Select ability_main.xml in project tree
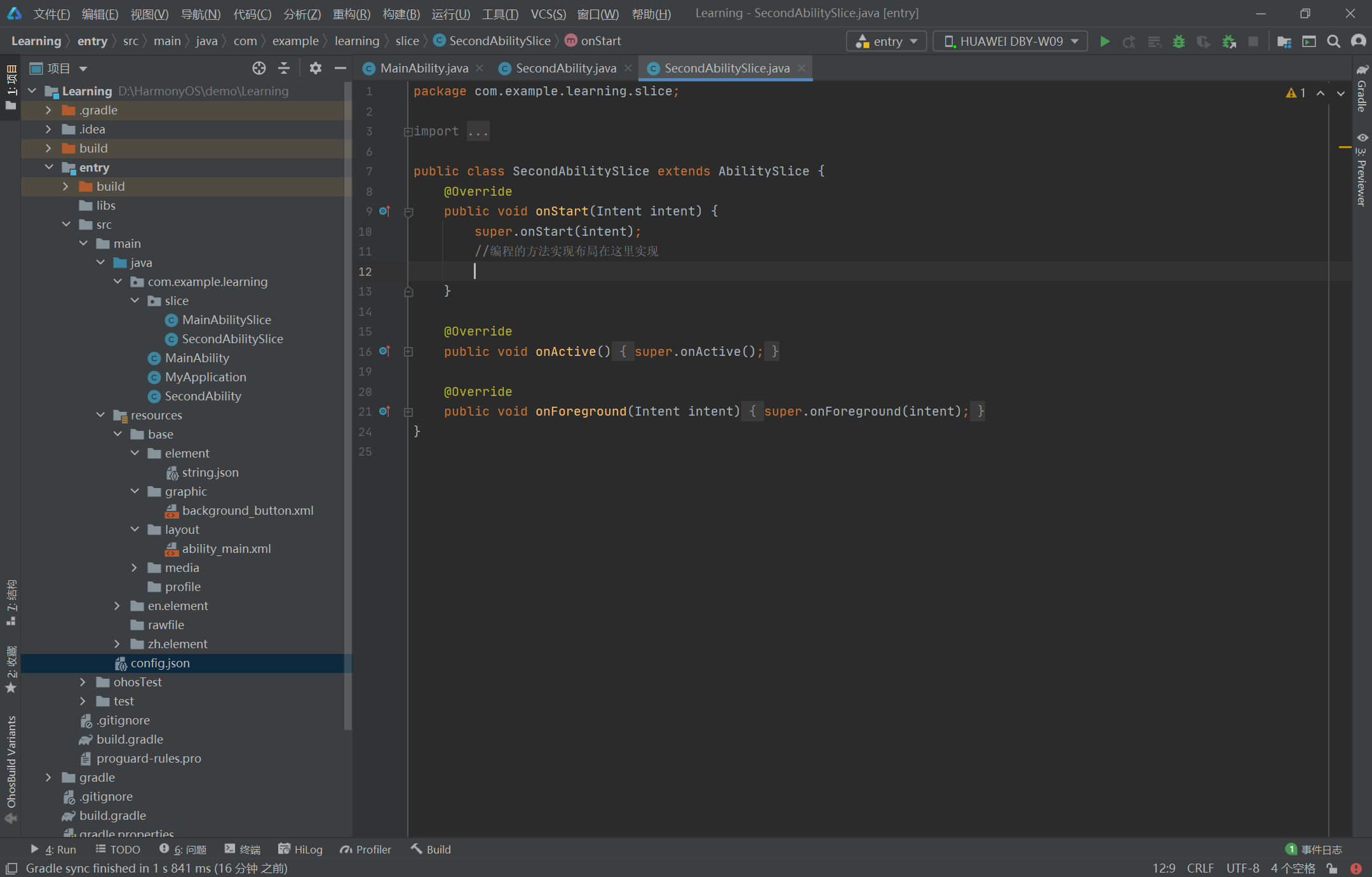This screenshot has width=1372, height=877. click(226, 548)
